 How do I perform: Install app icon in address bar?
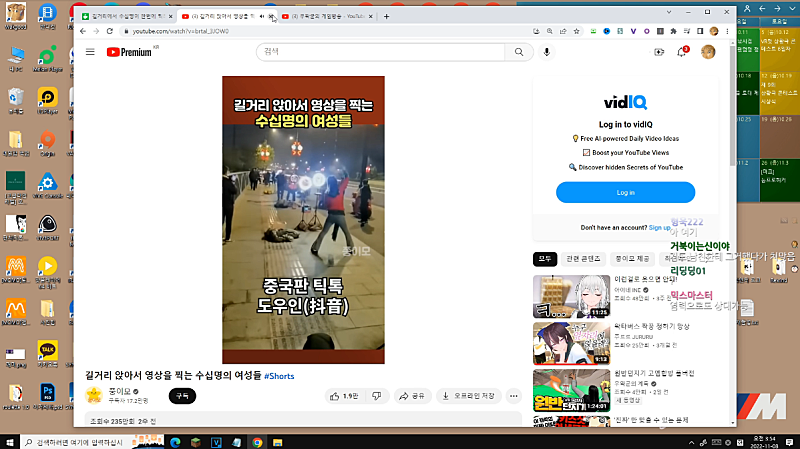point(536,31)
